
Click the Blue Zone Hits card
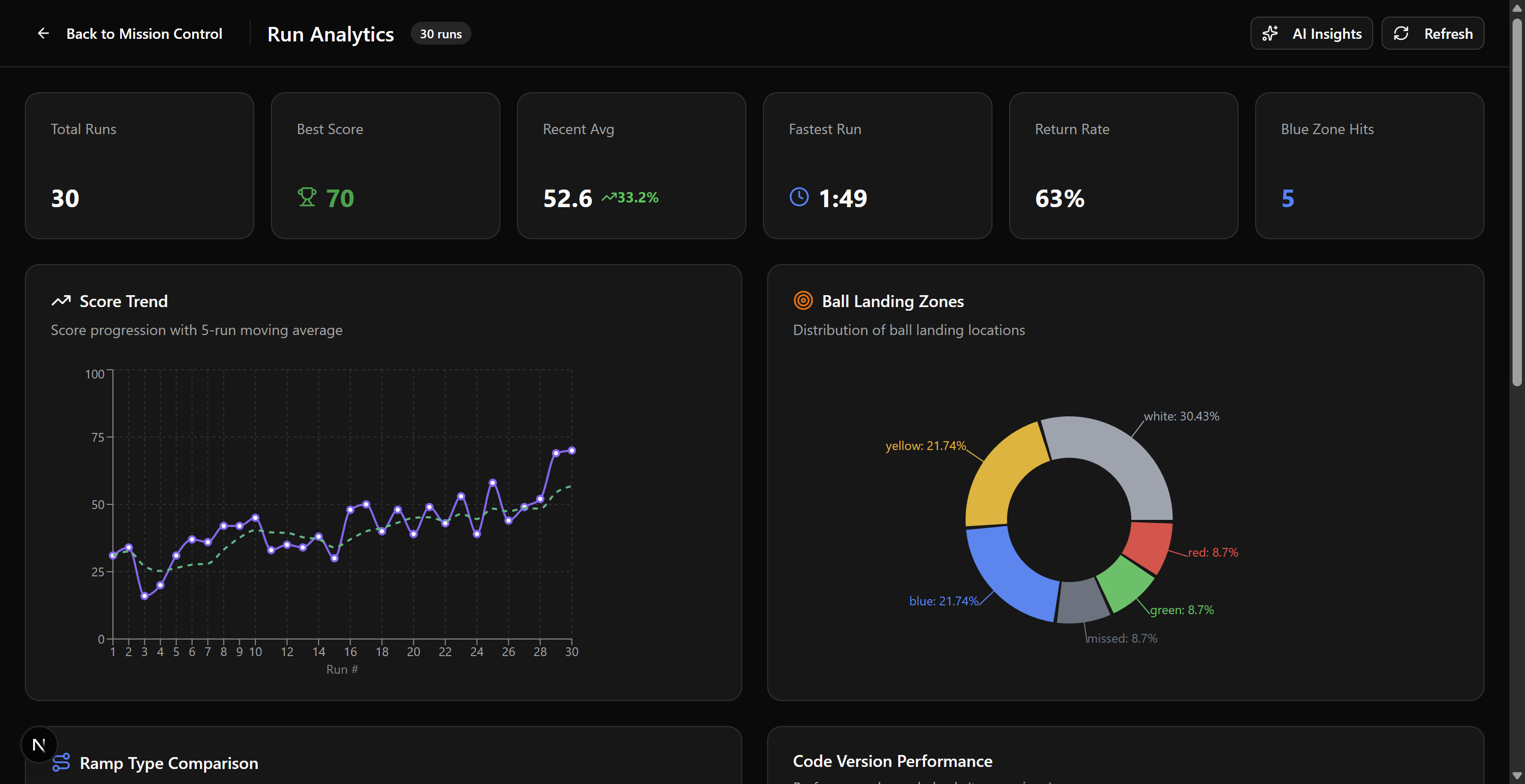point(1369,166)
